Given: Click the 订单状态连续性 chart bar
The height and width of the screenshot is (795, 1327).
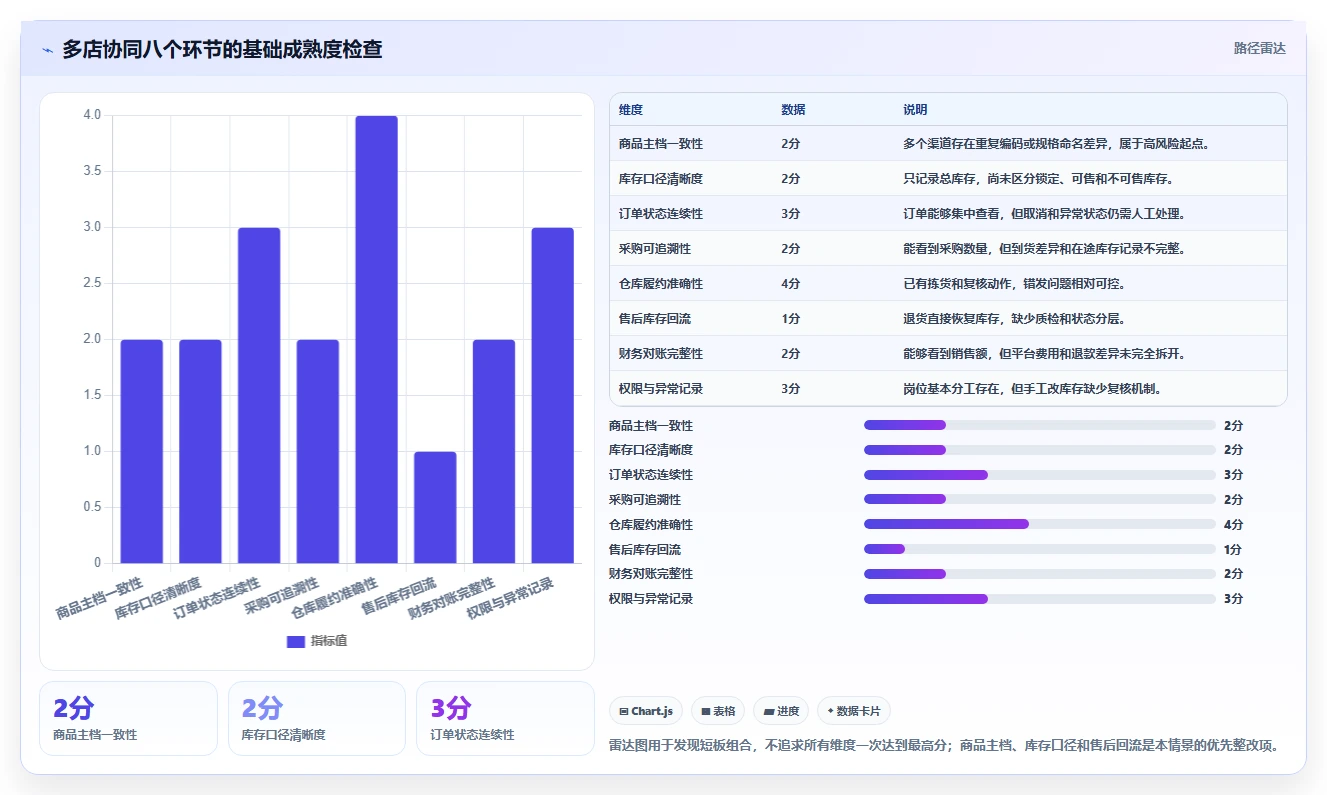Looking at the screenshot, I should (x=259, y=395).
